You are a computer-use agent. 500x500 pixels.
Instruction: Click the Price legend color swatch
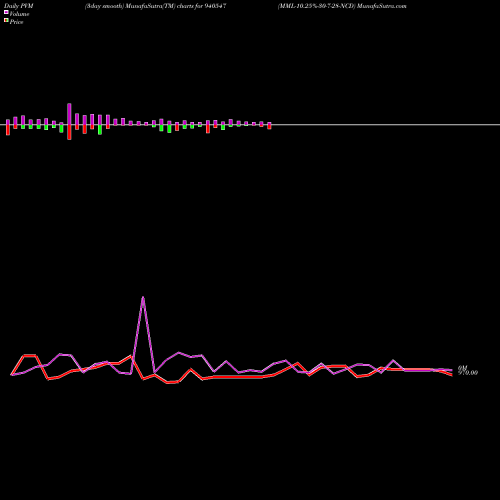click(6, 20)
